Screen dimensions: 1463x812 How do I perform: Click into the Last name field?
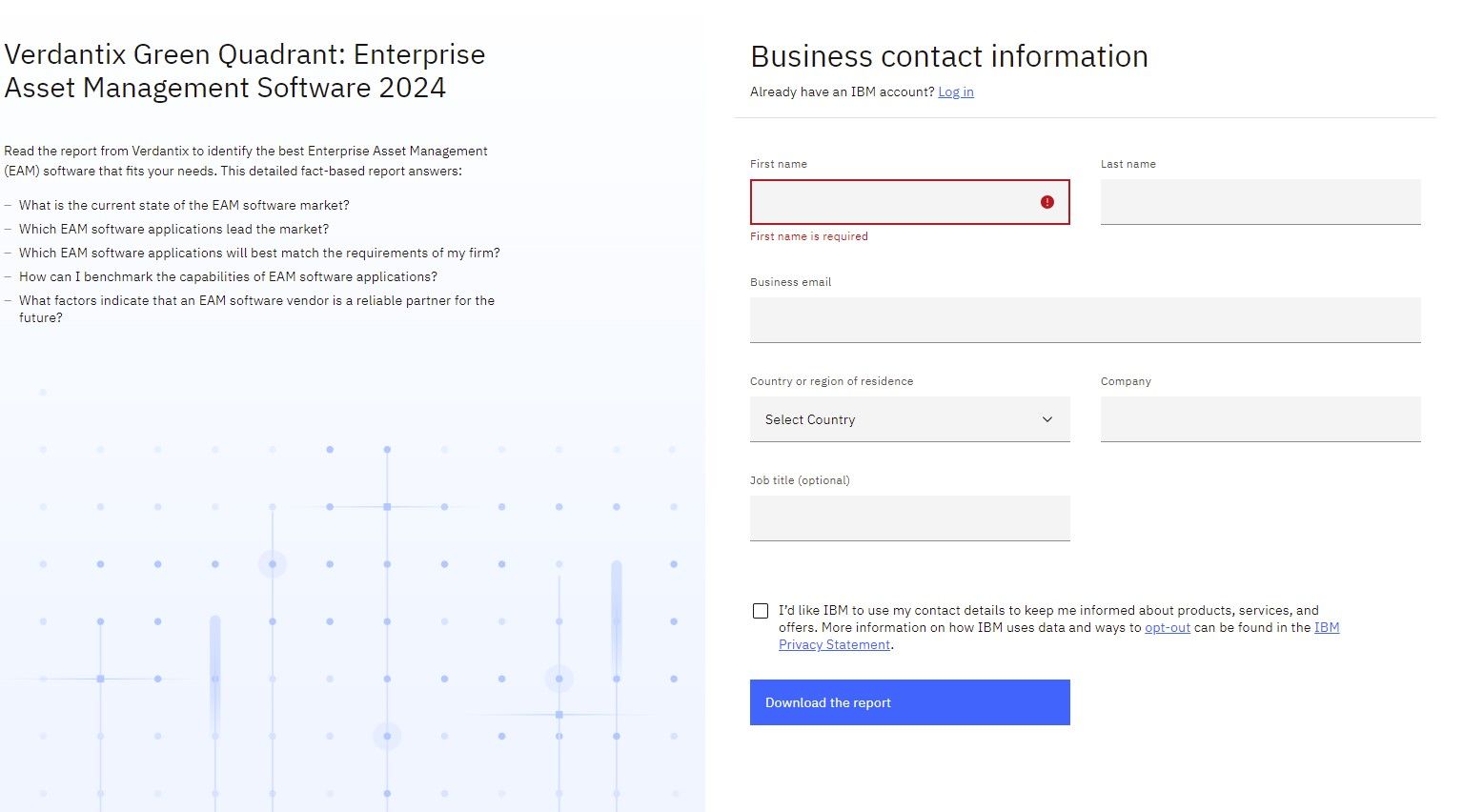pos(1260,202)
